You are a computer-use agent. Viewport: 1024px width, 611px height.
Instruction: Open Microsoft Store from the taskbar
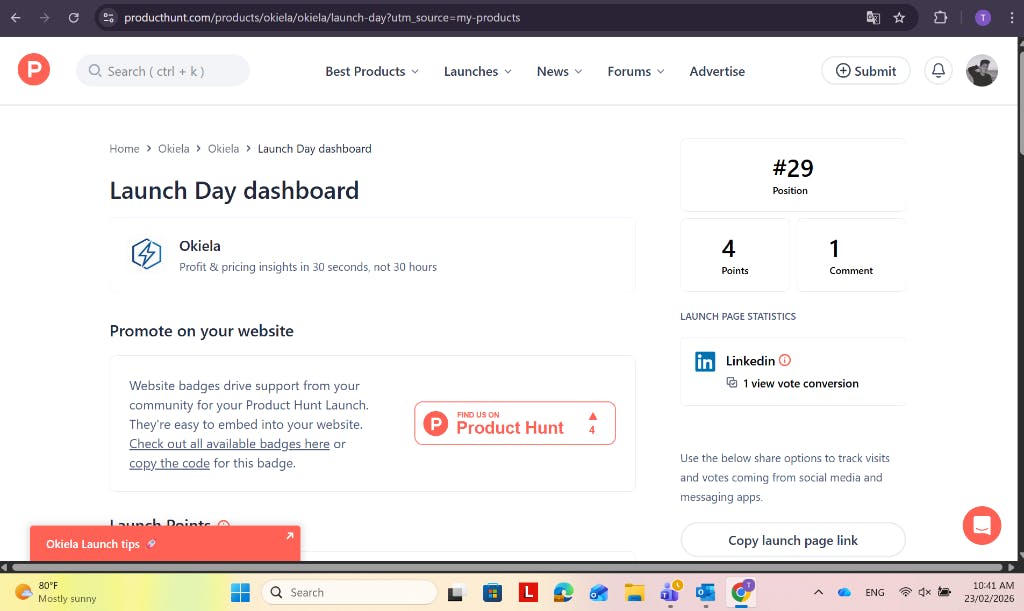[x=492, y=592]
